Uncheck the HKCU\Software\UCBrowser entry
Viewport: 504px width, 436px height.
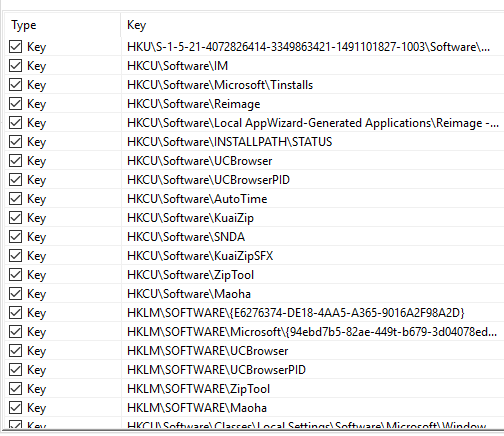click(16, 161)
